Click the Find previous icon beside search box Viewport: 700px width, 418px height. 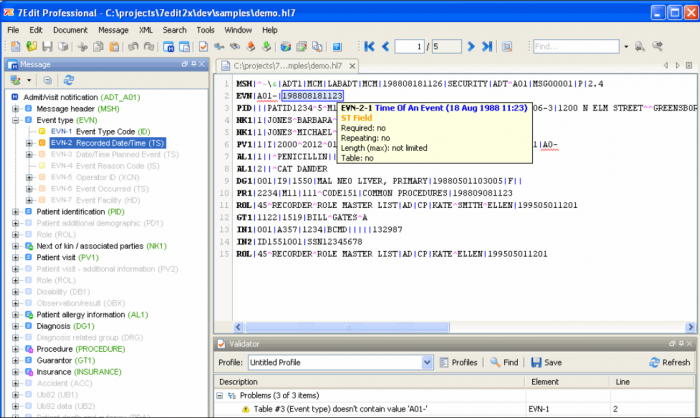[x=640, y=46]
